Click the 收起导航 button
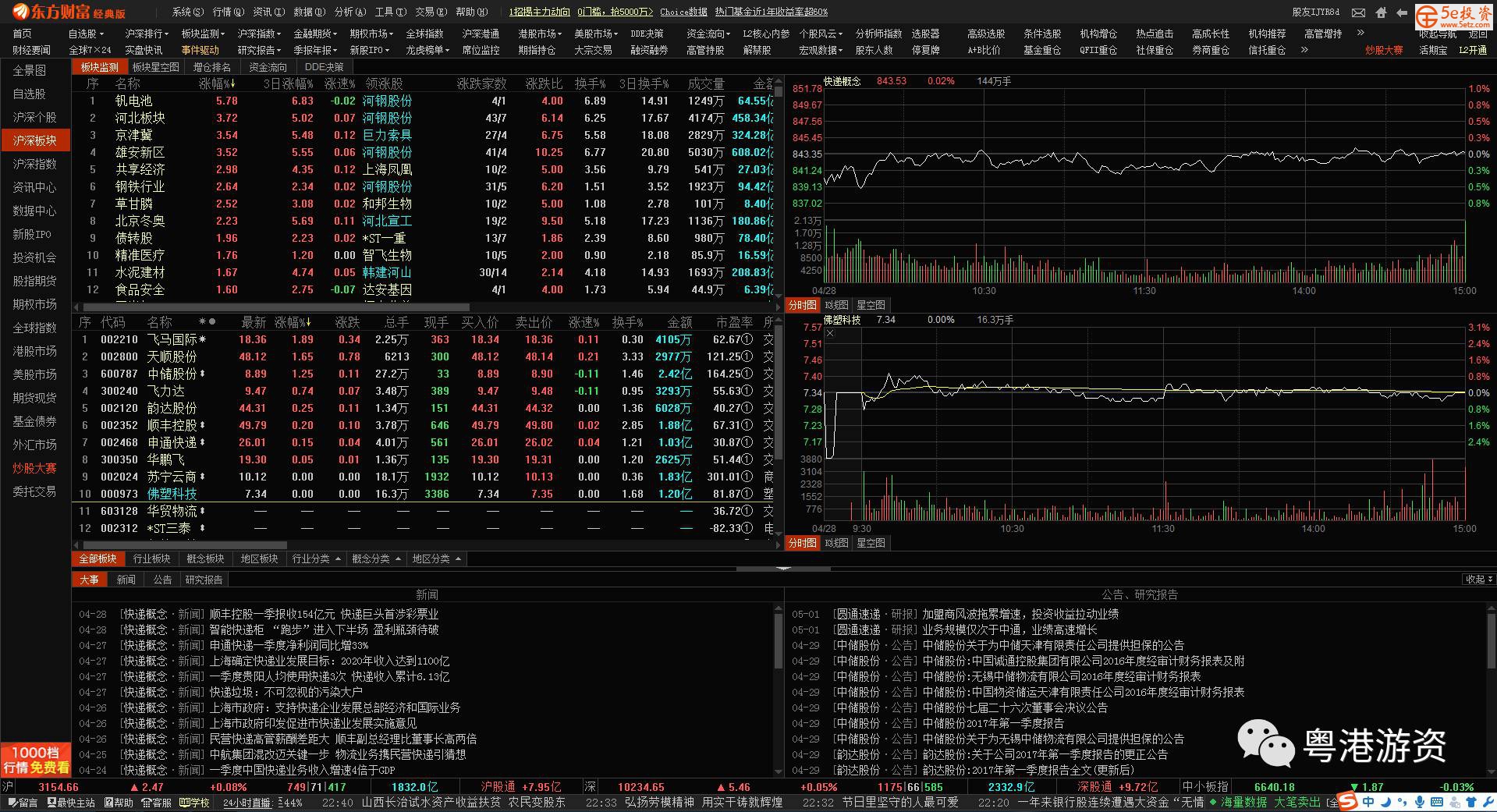This screenshot has width=1497, height=812. click(x=1437, y=34)
